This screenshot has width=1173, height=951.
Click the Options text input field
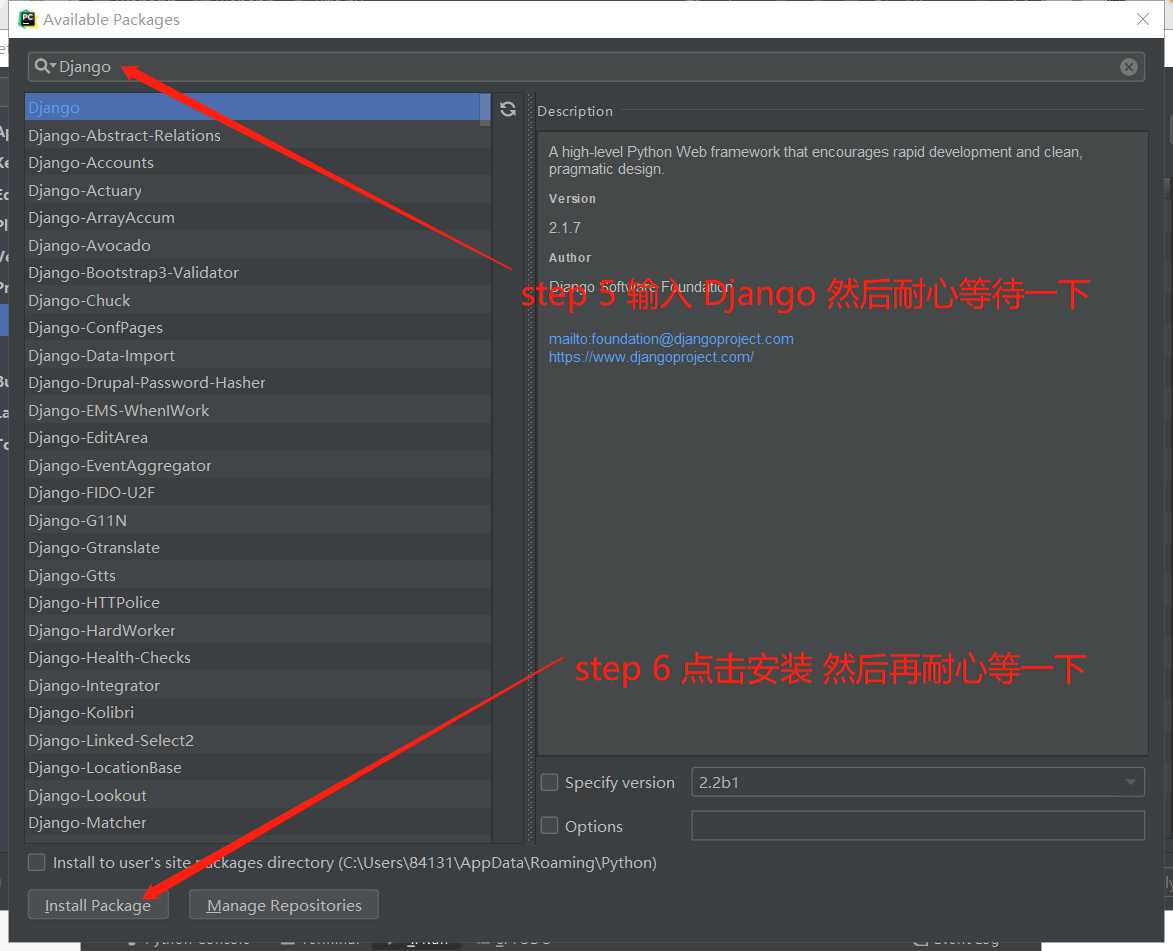click(x=918, y=825)
